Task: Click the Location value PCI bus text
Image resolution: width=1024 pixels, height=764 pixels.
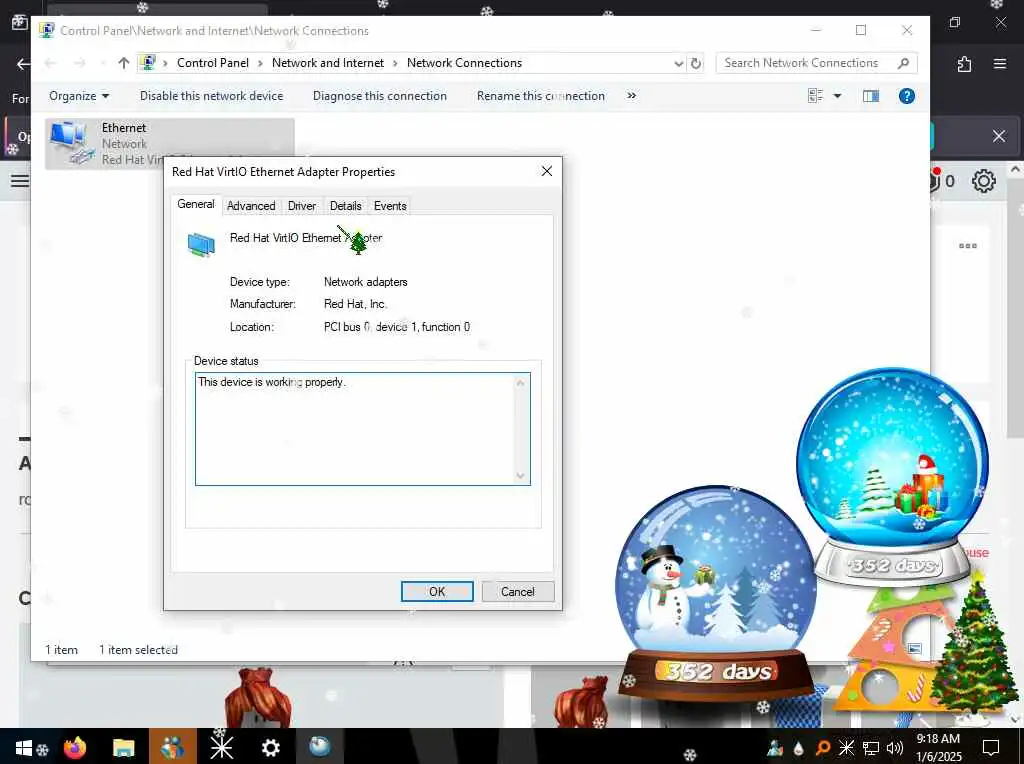Action: 396,326
